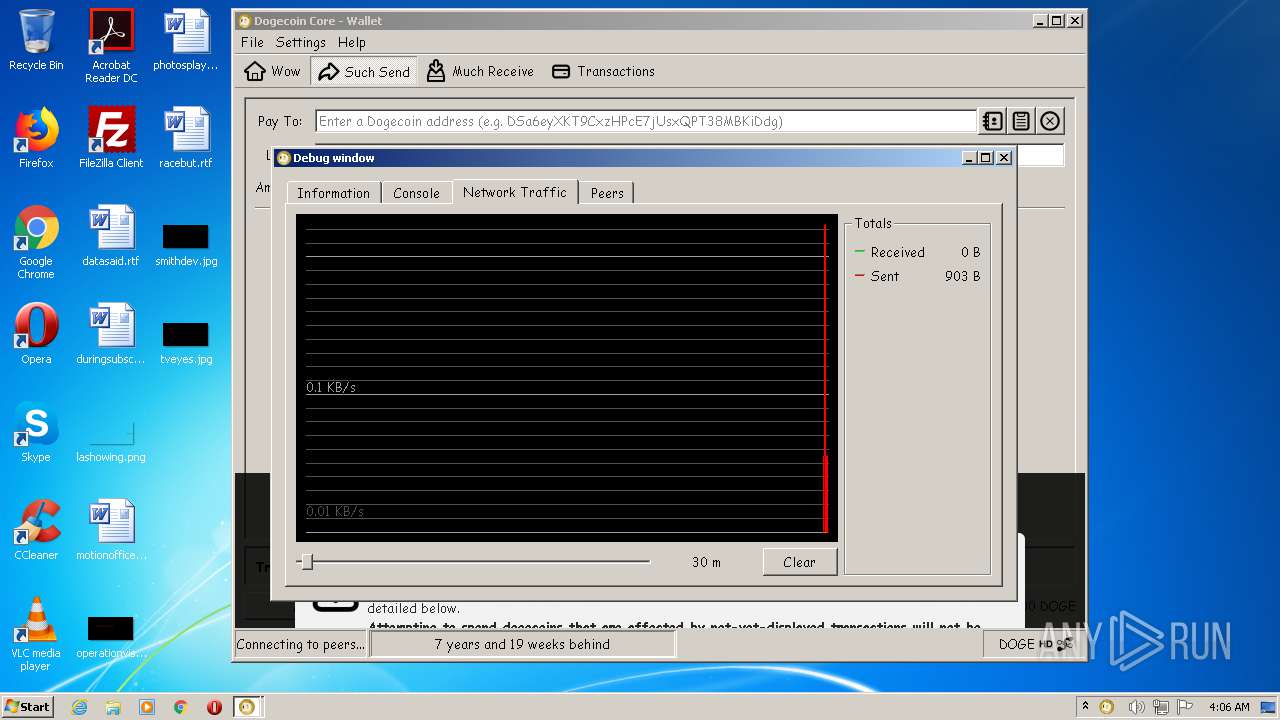Select the lashowing.png file icon
The height and width of the screenshot is (720, 1280).
pyautogui.click(x=111, y=440)
